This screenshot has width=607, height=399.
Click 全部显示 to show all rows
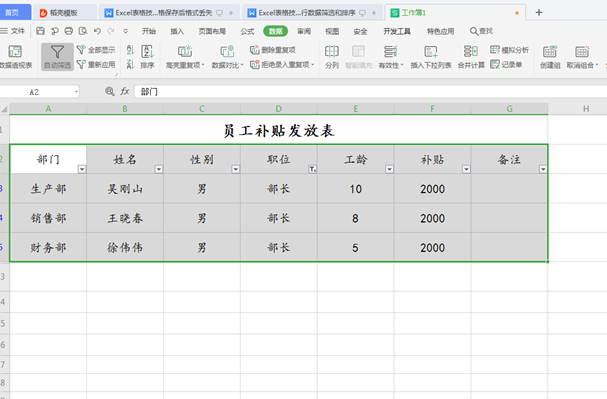[96, 50]
